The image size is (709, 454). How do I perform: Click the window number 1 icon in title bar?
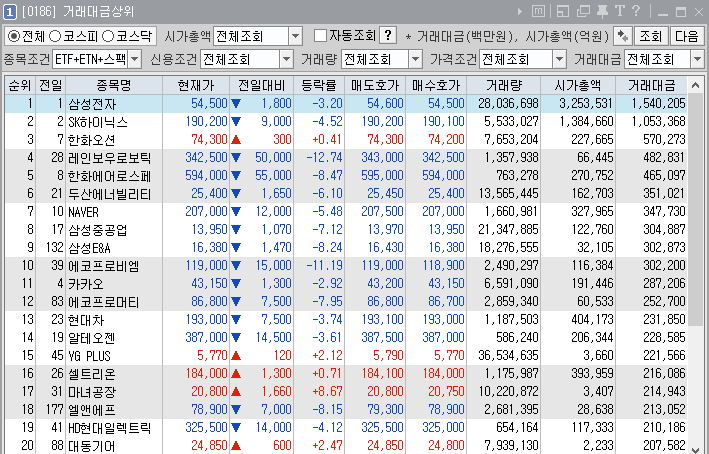[x=9, y=12]
